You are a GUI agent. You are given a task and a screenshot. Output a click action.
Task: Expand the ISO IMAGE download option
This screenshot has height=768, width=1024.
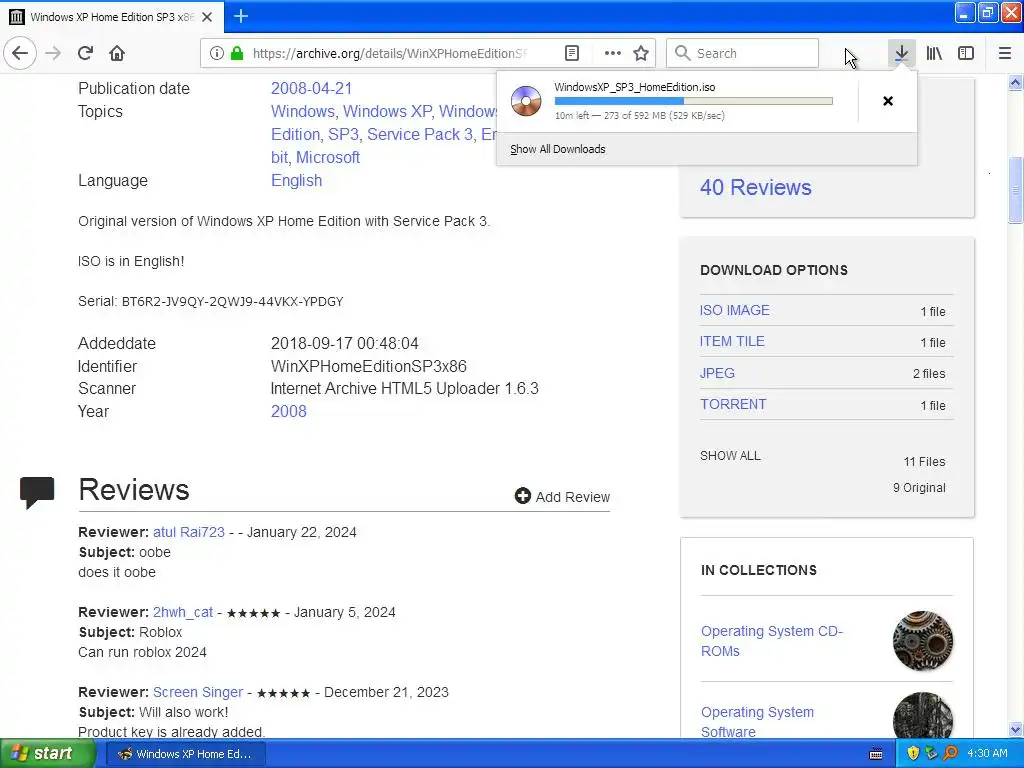735,310
